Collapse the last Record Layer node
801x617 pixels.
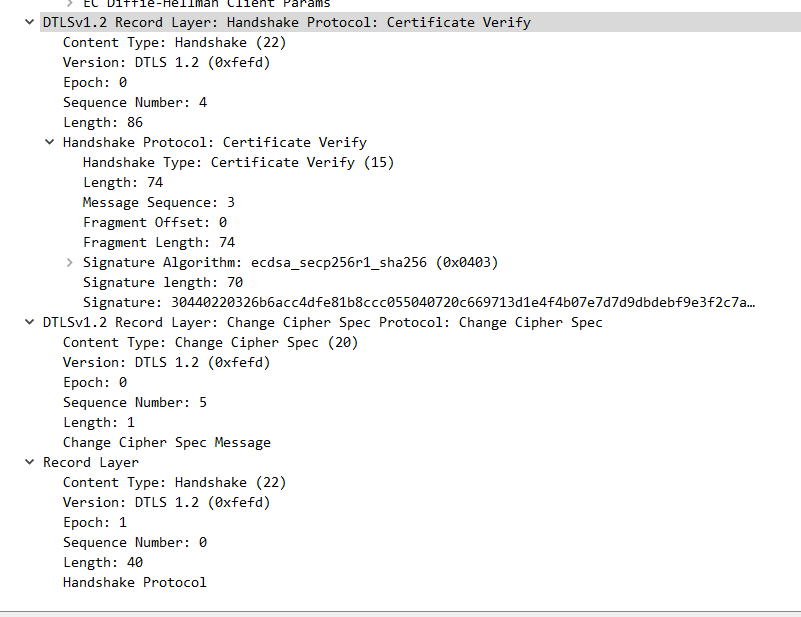tap(29, 462)
